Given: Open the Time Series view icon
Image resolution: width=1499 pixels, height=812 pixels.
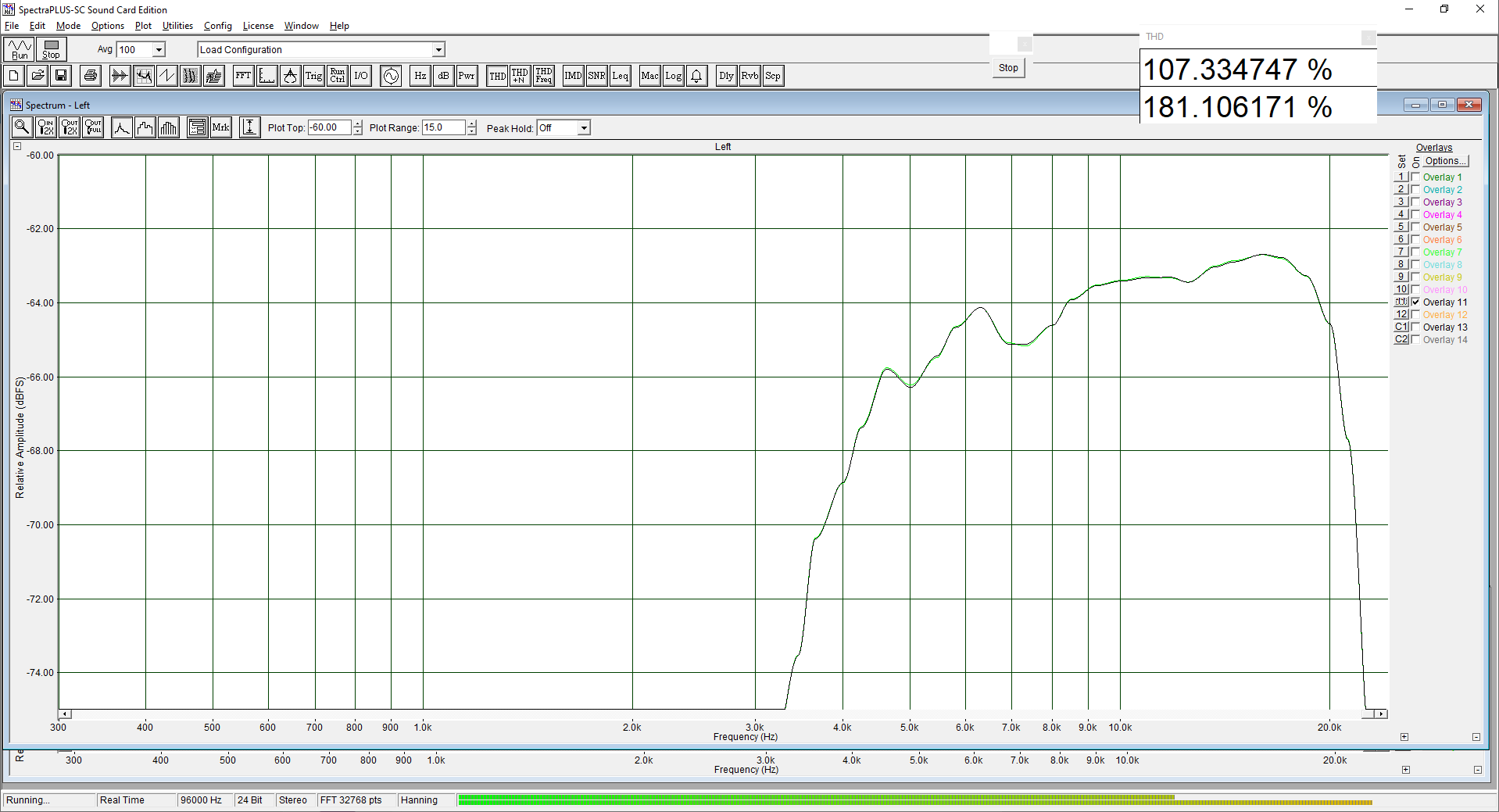Looking at the screenshot, I should 120,76.
